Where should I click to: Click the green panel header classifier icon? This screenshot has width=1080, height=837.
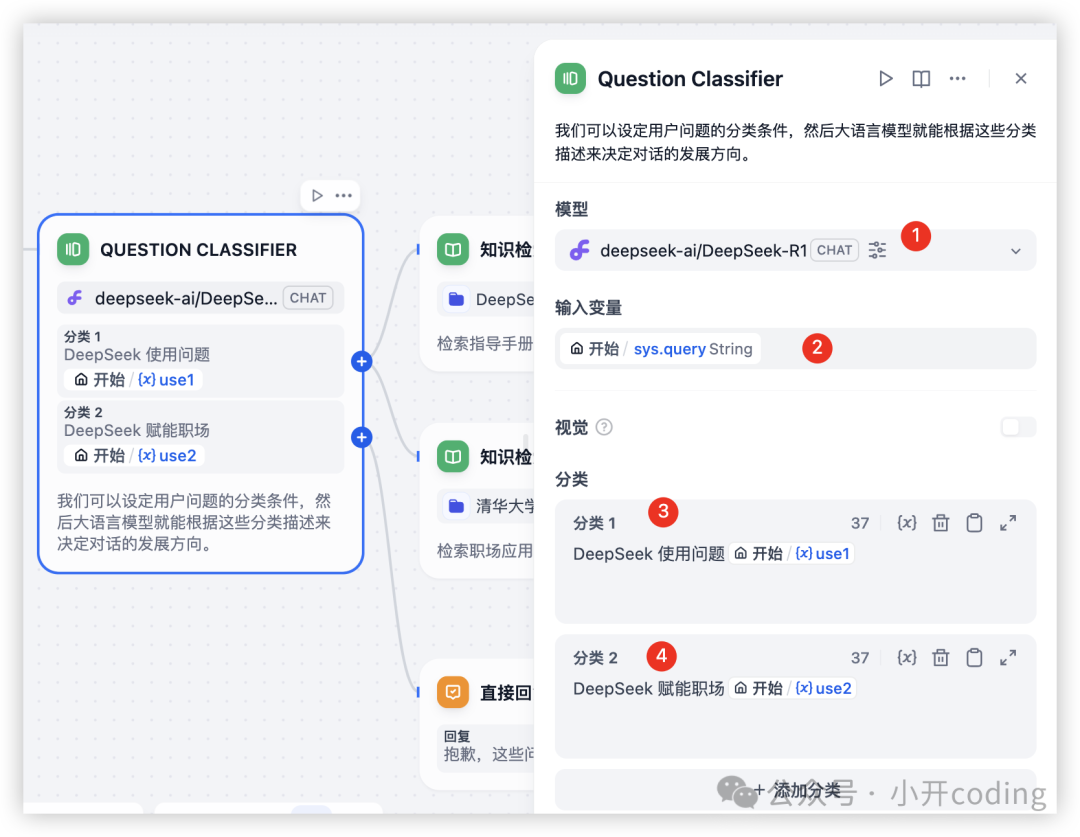click(570, 79)
